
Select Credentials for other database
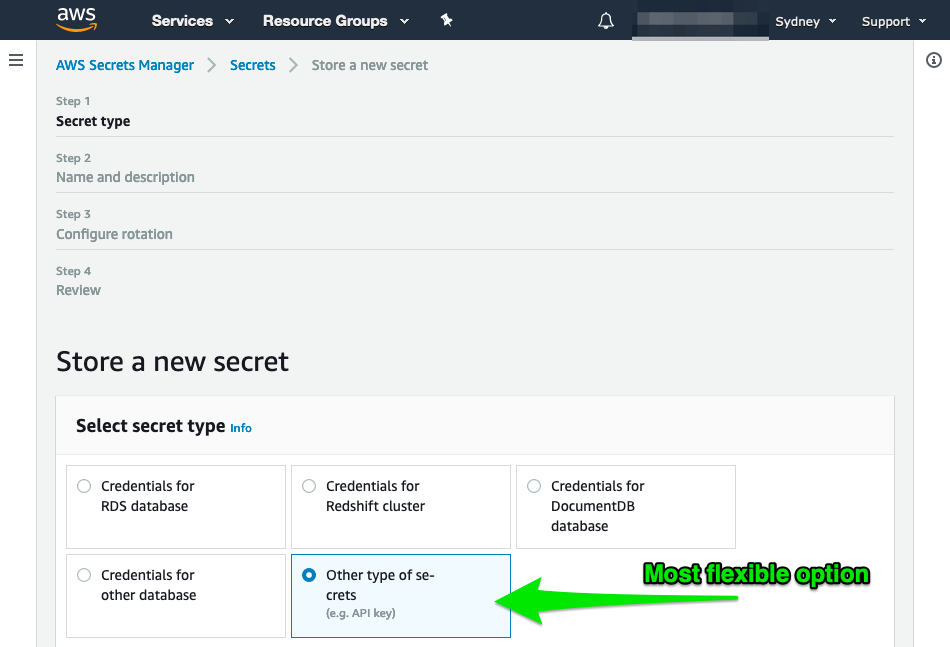(x=176, y=596)
